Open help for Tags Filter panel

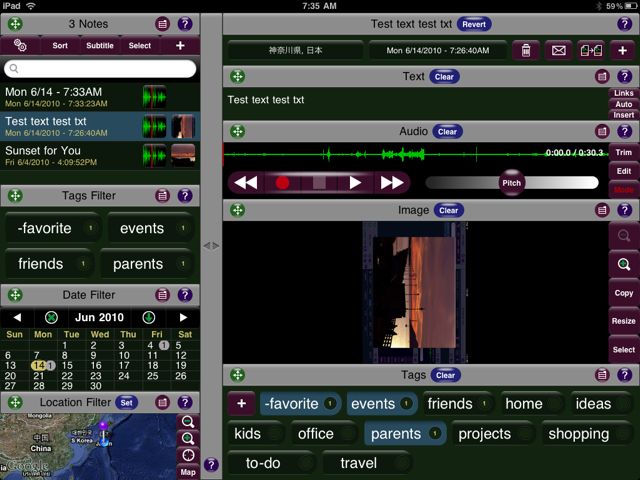185,196
